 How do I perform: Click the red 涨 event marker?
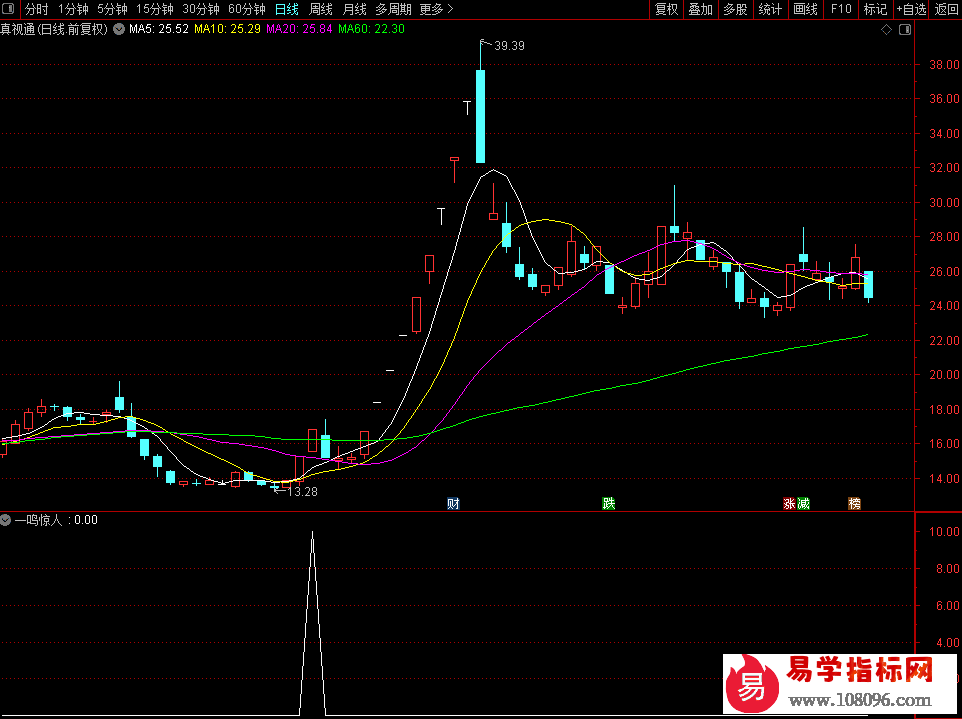coord(789,503)
